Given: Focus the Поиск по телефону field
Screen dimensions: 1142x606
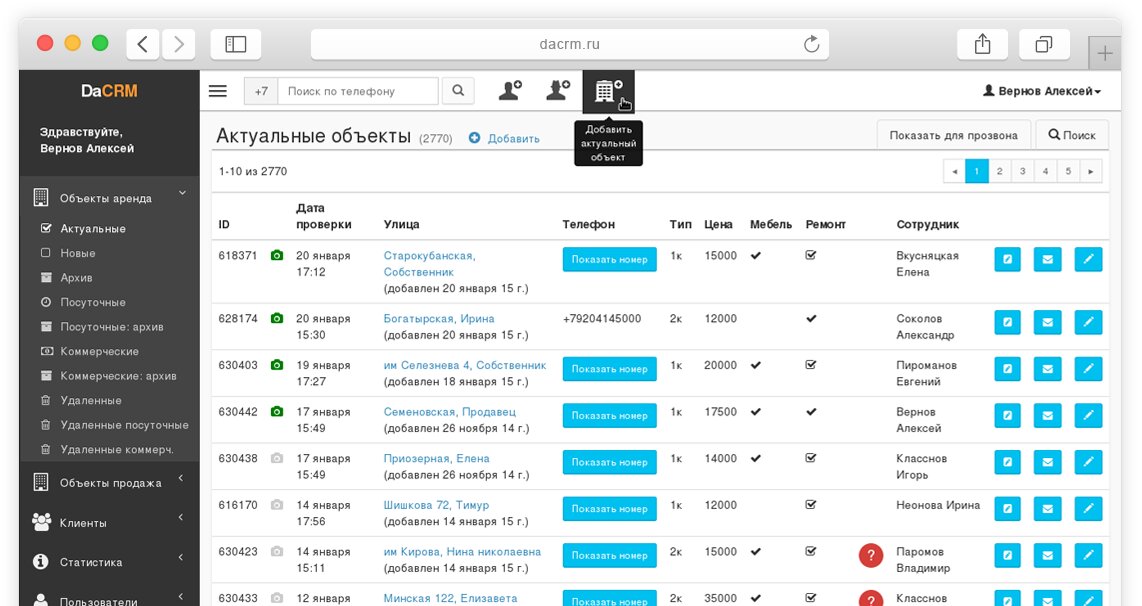Looking at the screenshot, I should (358, 91).
